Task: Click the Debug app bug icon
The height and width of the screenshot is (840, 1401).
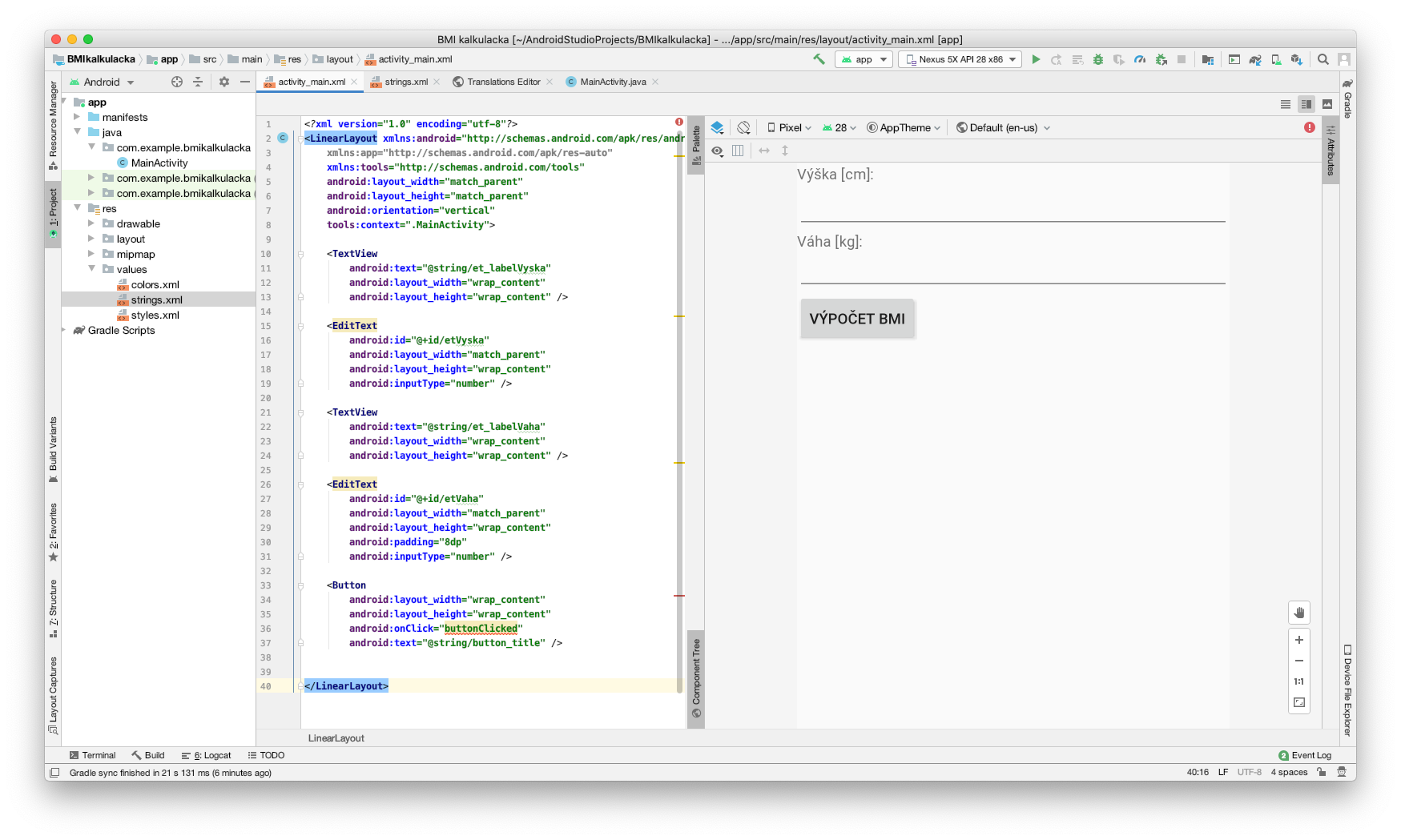Action: [1098, 59]
